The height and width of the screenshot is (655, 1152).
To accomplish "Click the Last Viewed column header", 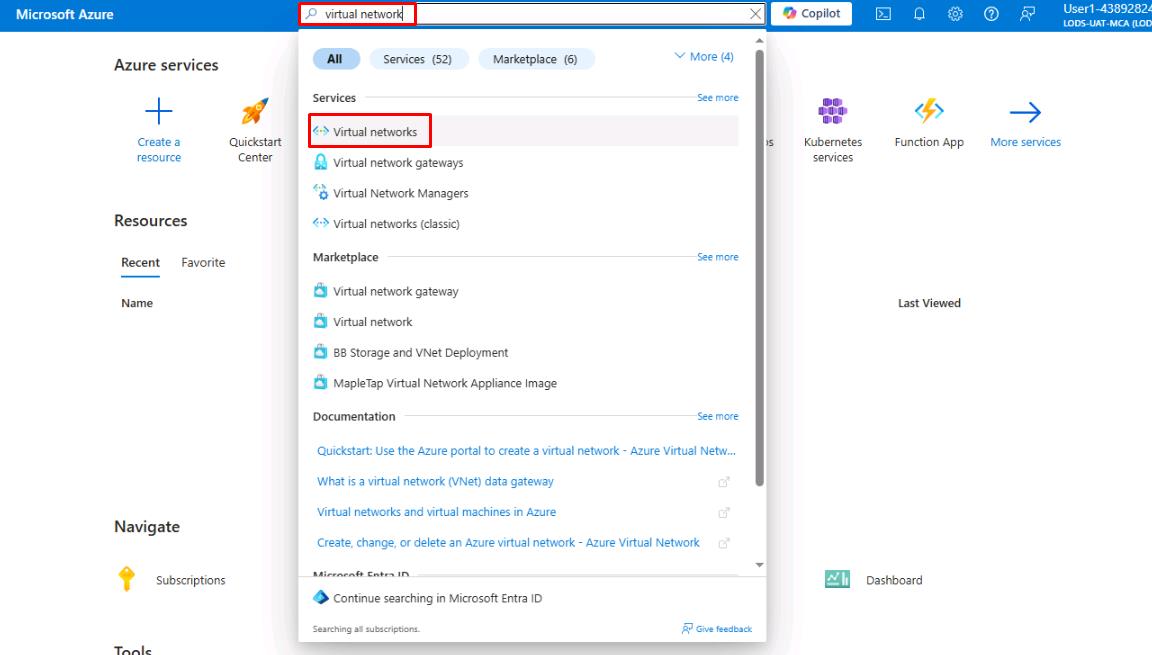I will pyautogui.click(x=929, y=303).
